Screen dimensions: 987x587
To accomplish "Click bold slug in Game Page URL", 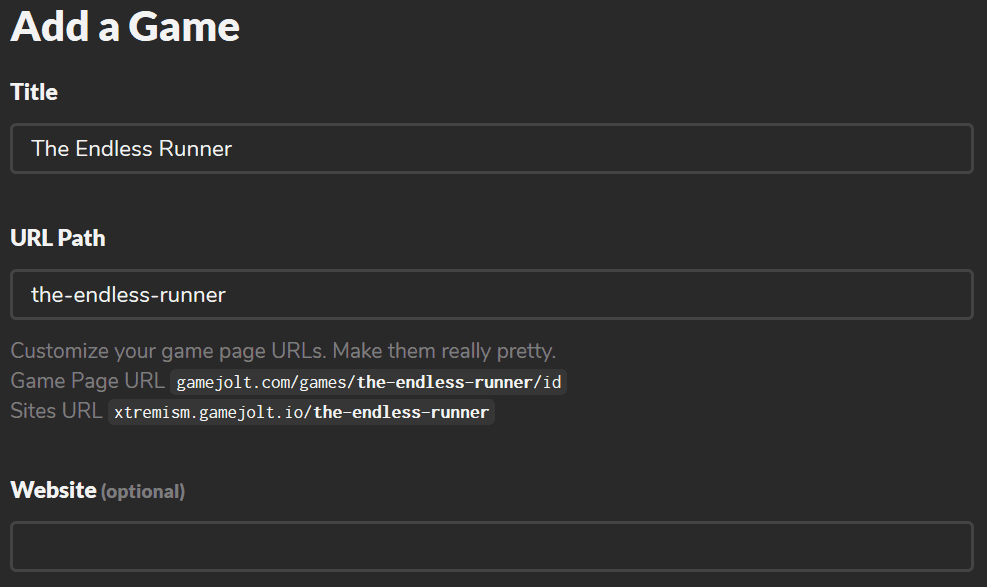I will coord(445,382).
